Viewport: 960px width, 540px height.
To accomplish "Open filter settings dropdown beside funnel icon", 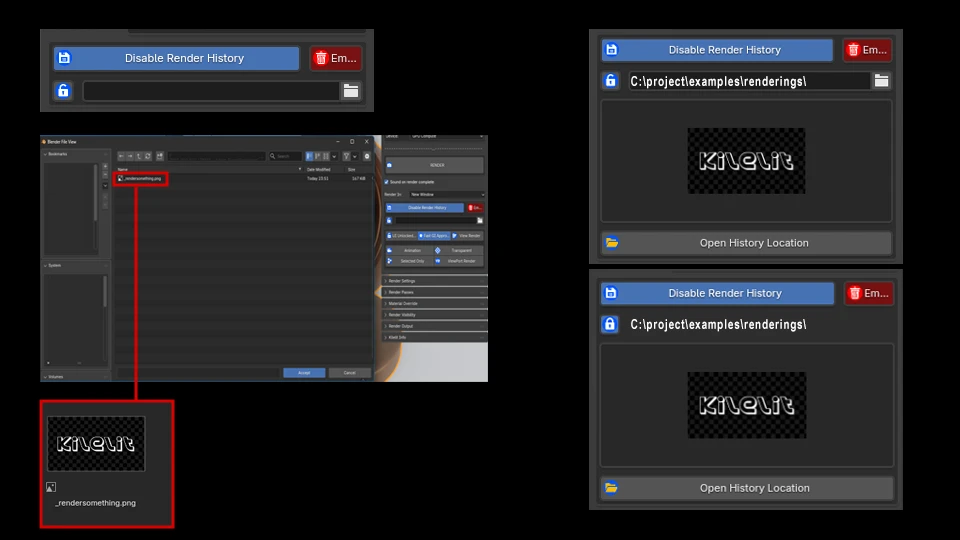I will tap(354, 156).
